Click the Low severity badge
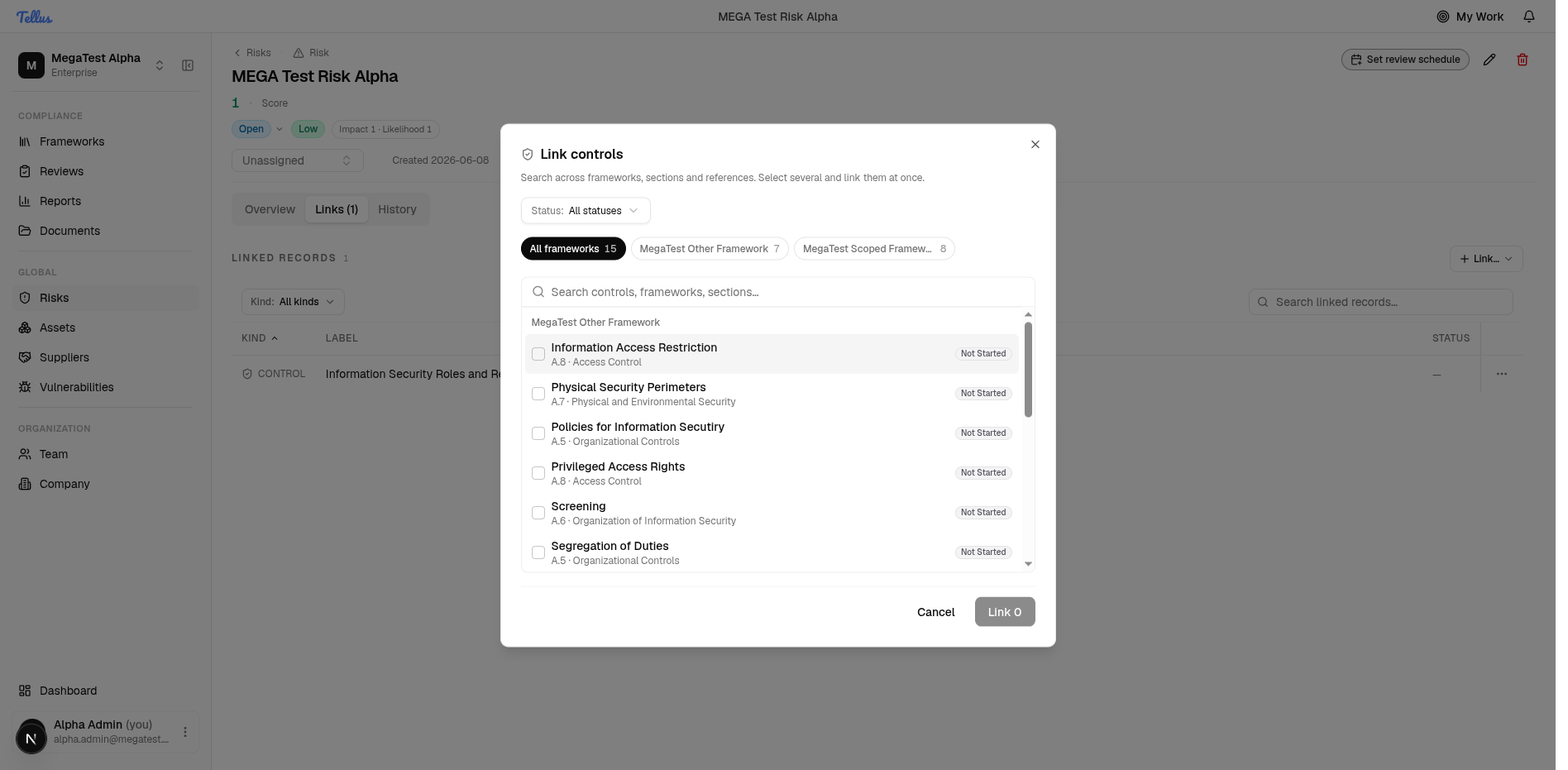The image size is (1568, 770). (308, 129)
